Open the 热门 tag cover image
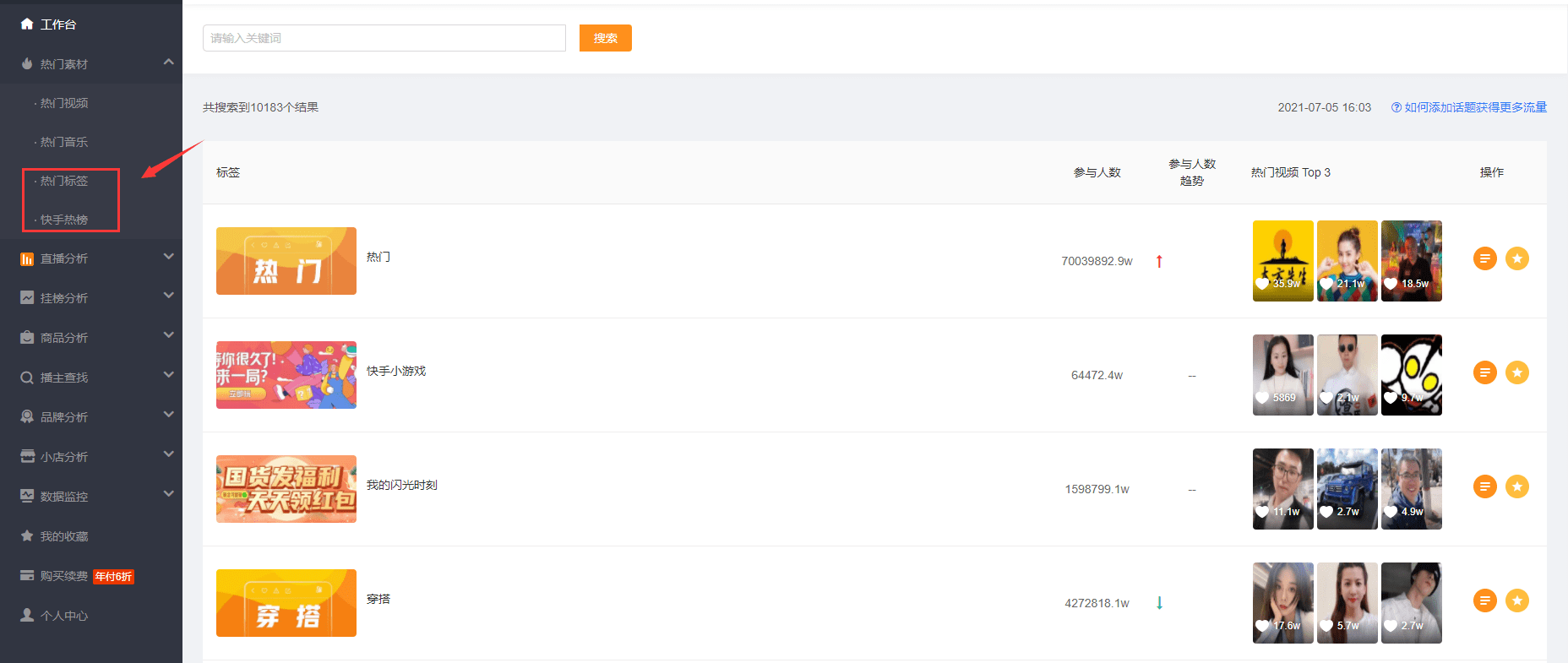 286,261
